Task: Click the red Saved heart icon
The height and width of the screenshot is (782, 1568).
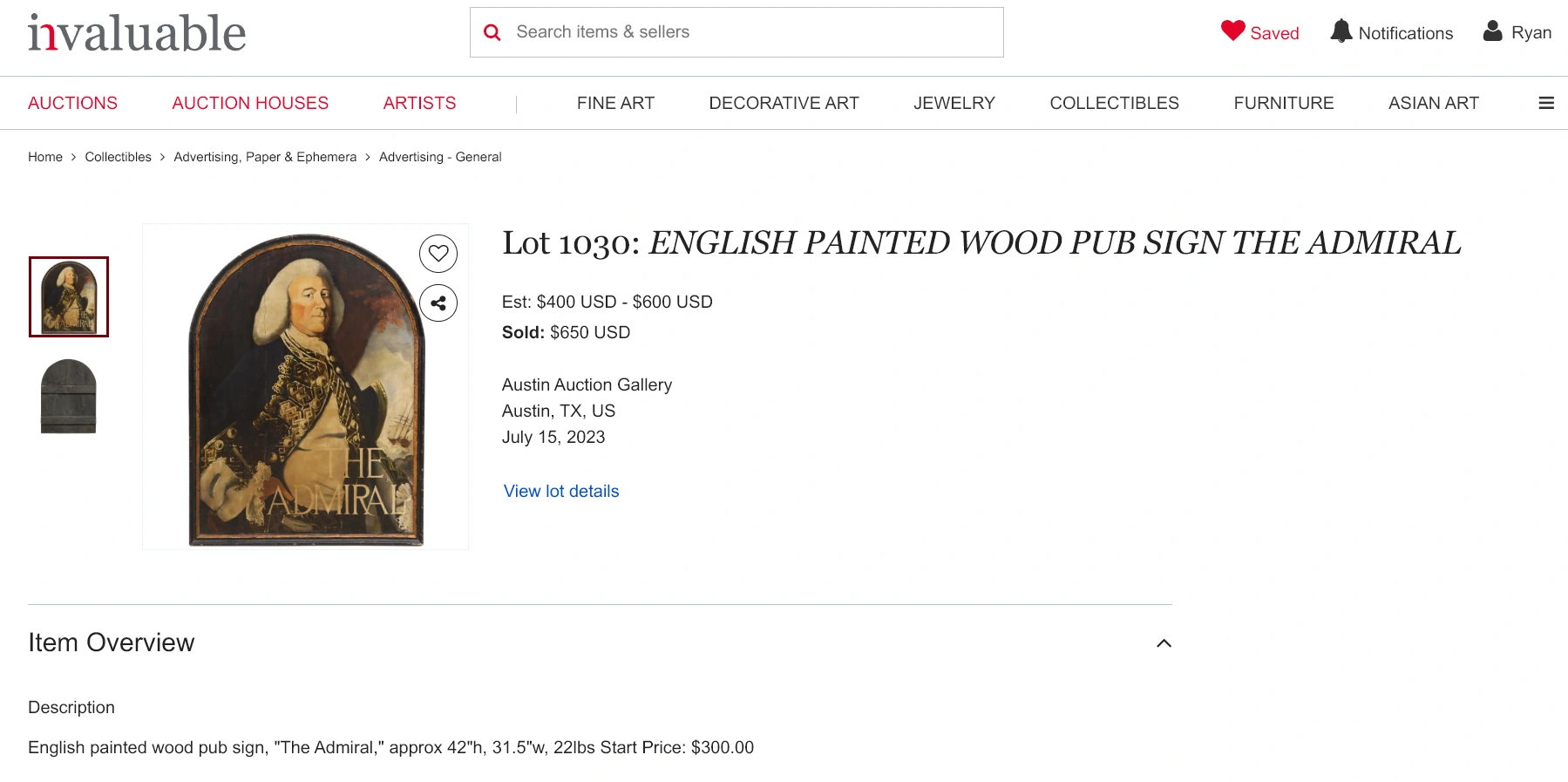Action: pos(1233,31)
